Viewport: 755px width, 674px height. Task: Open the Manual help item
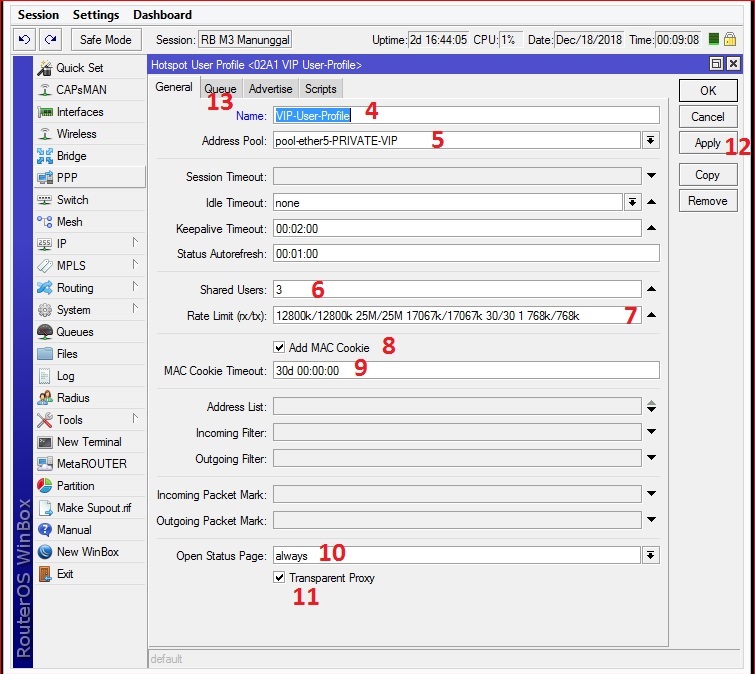pyautogui.click(x=90, y=530)
